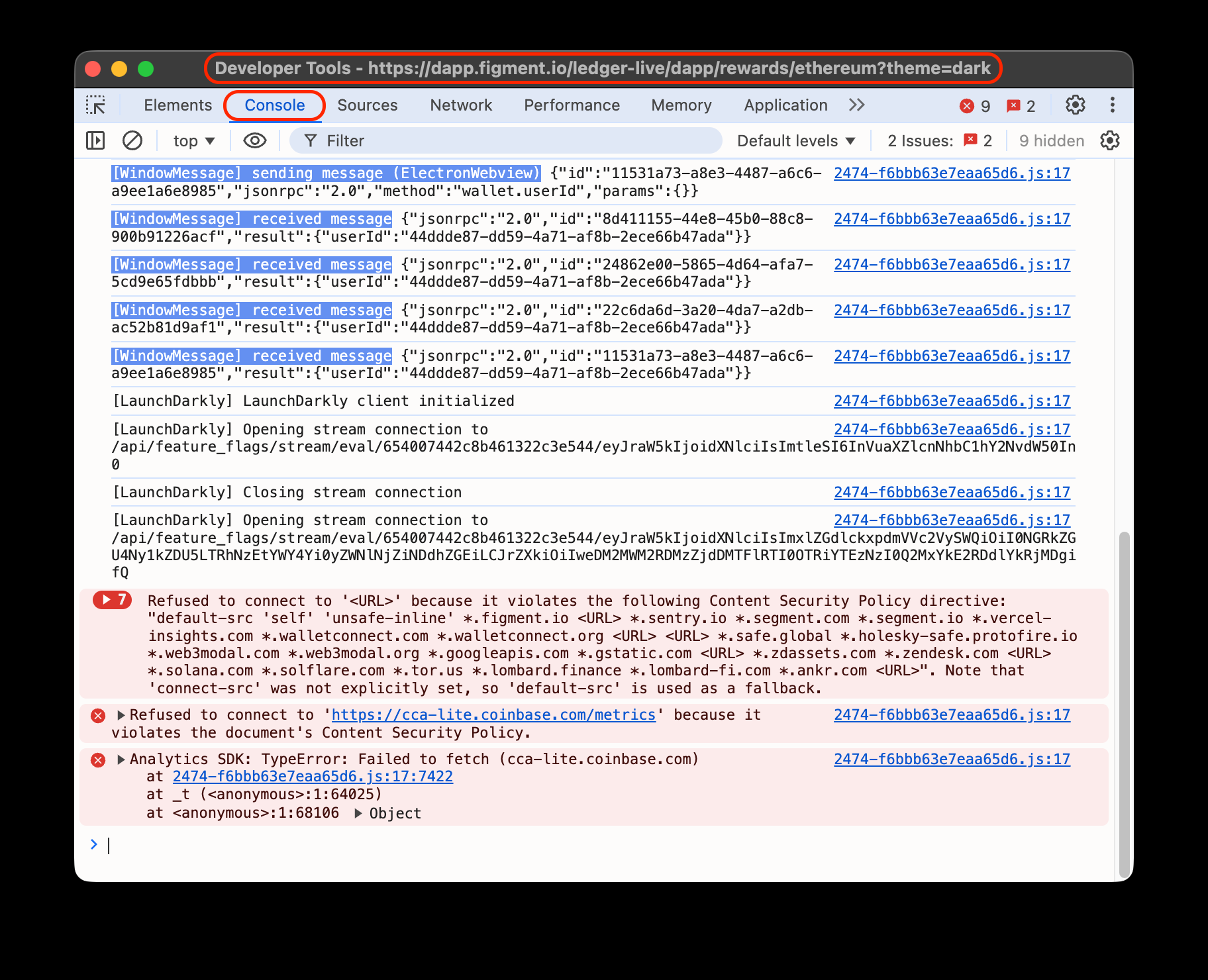The image size is (1208, 980).
Task: Clear the console with the ban icon
Action: 132,140
